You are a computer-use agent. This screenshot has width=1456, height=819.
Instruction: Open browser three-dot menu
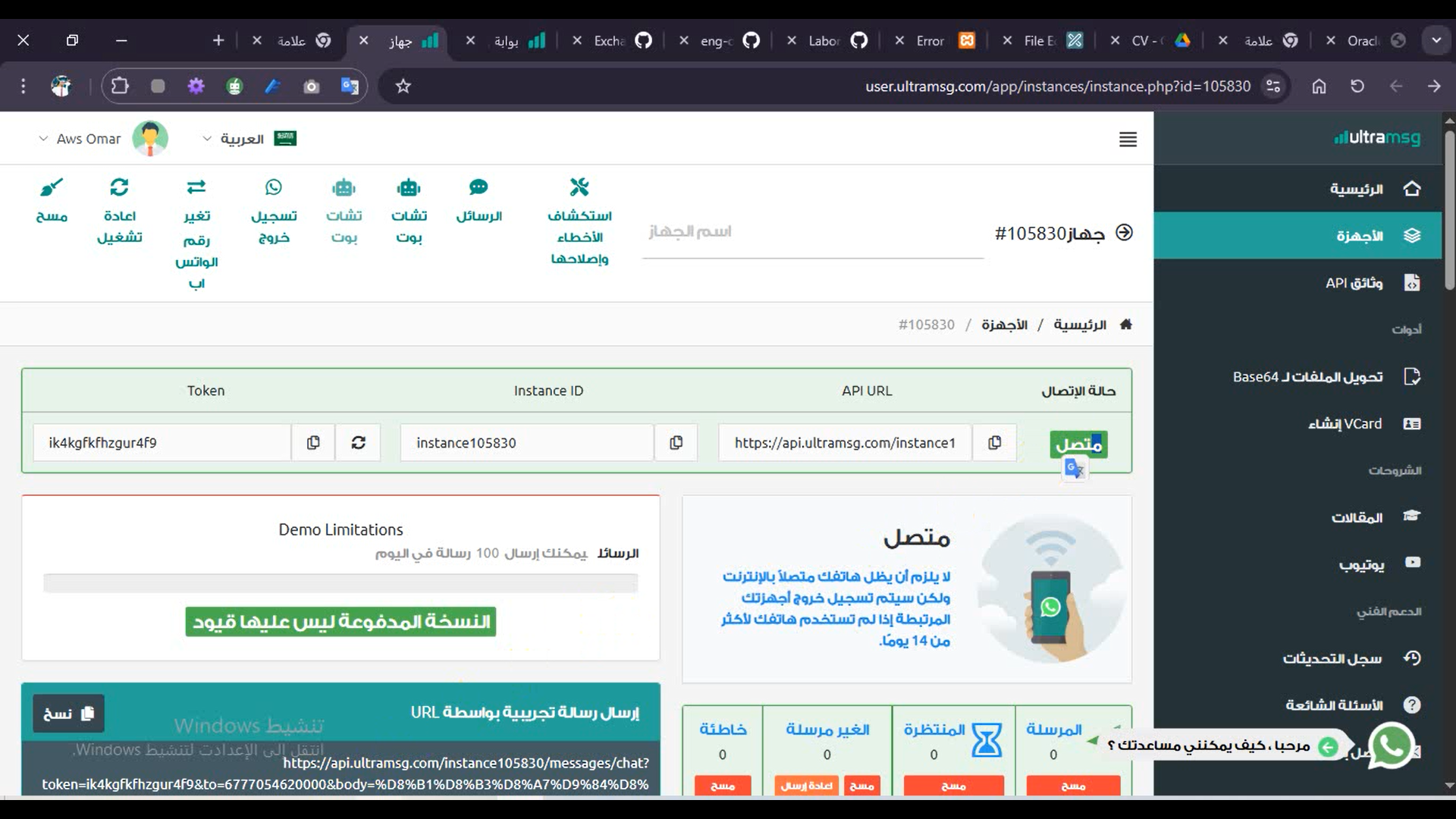[24, 86]
